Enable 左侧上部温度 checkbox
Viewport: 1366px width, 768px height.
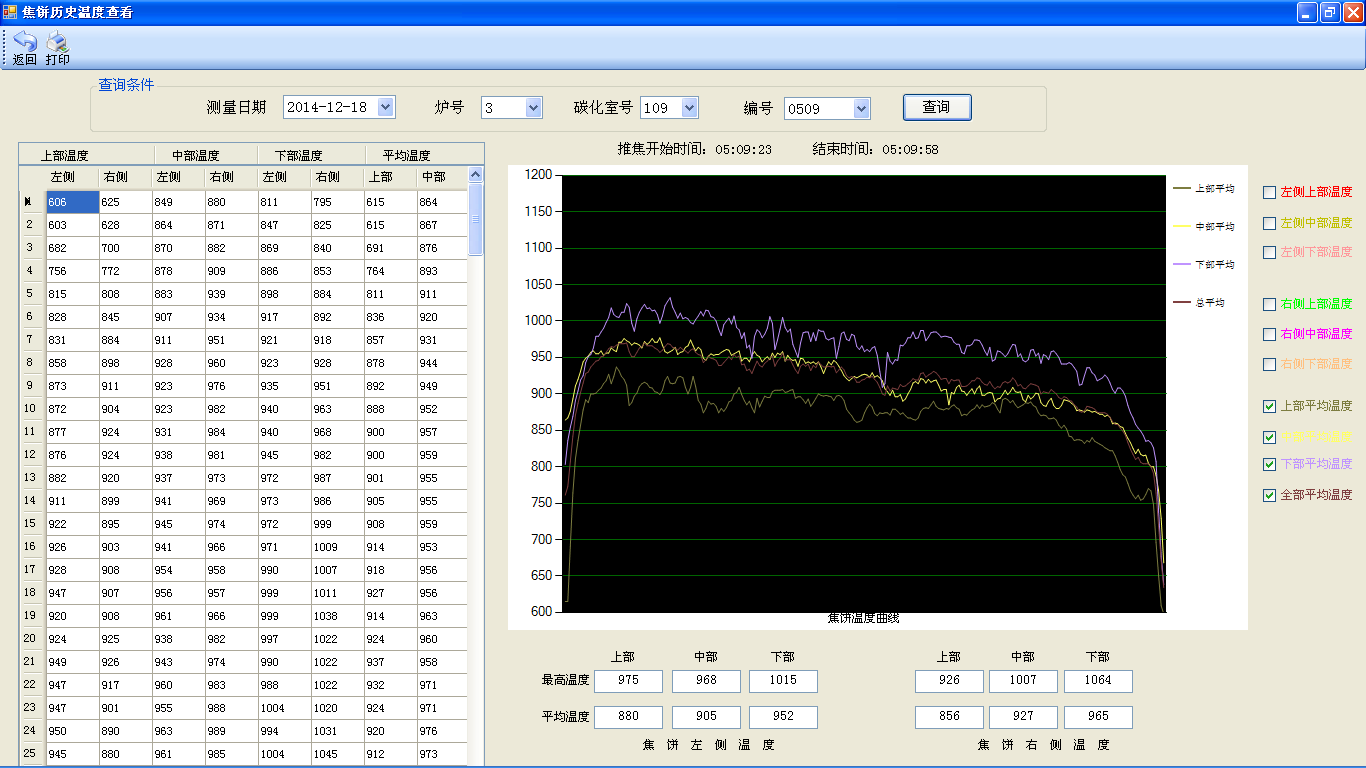pyautogui.click(x=1270, y=192)
